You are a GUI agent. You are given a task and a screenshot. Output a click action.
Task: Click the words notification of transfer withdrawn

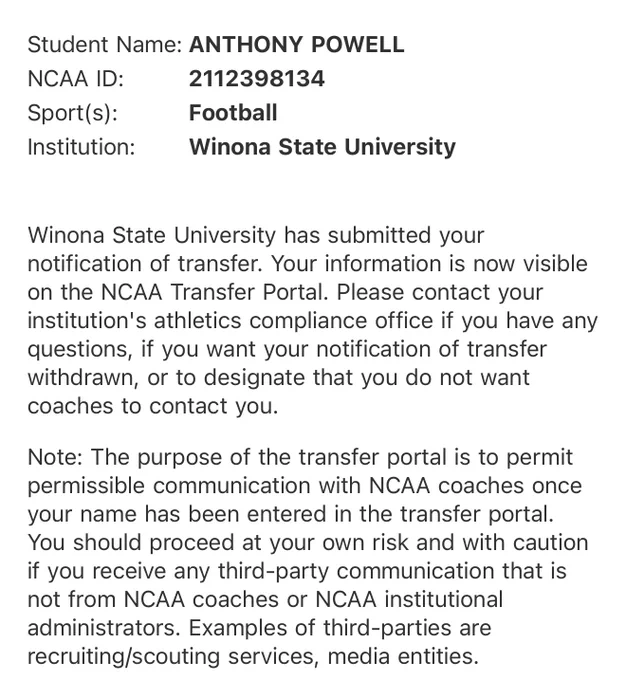pos(287,363)
